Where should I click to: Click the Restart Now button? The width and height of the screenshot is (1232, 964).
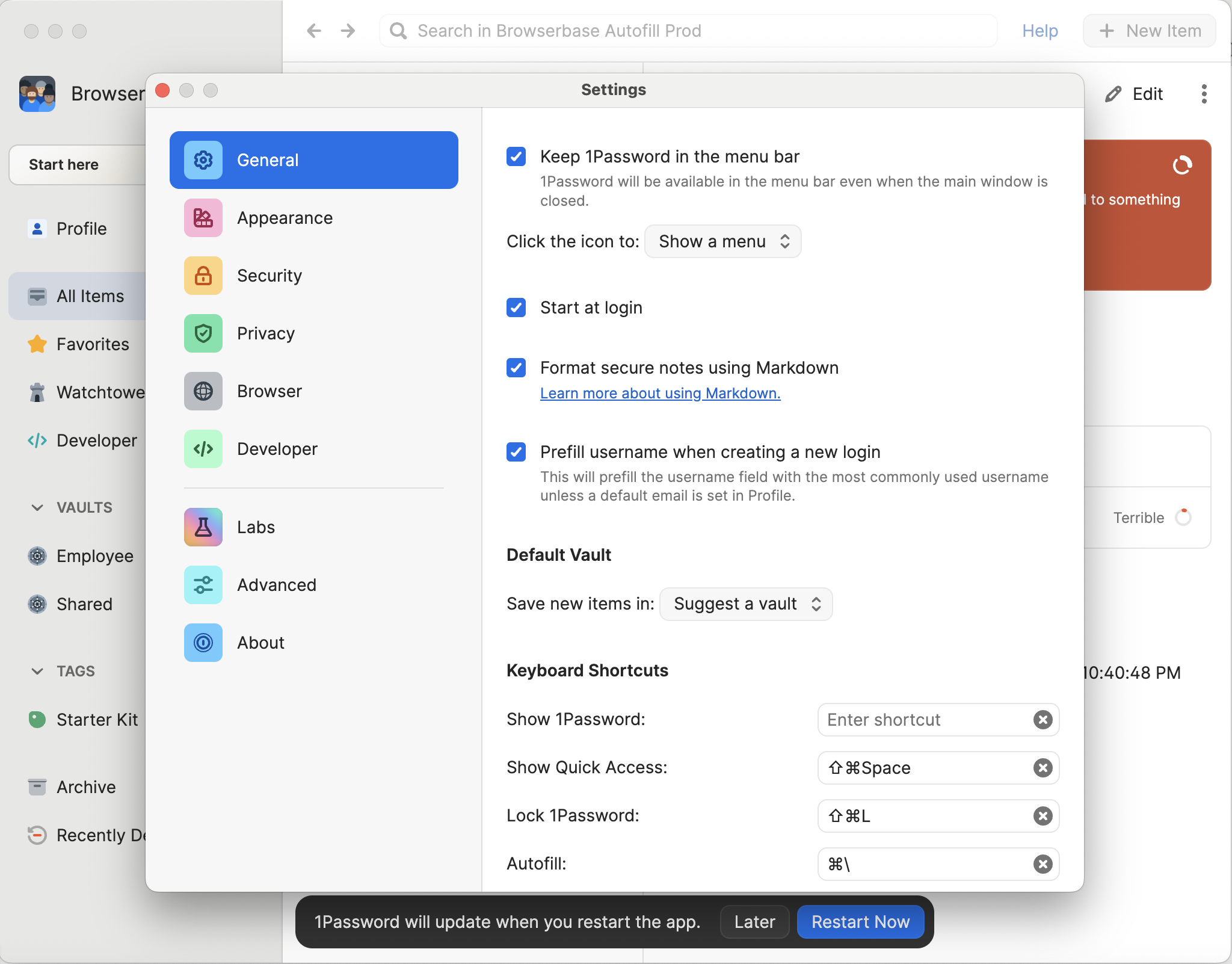[860, 922]
